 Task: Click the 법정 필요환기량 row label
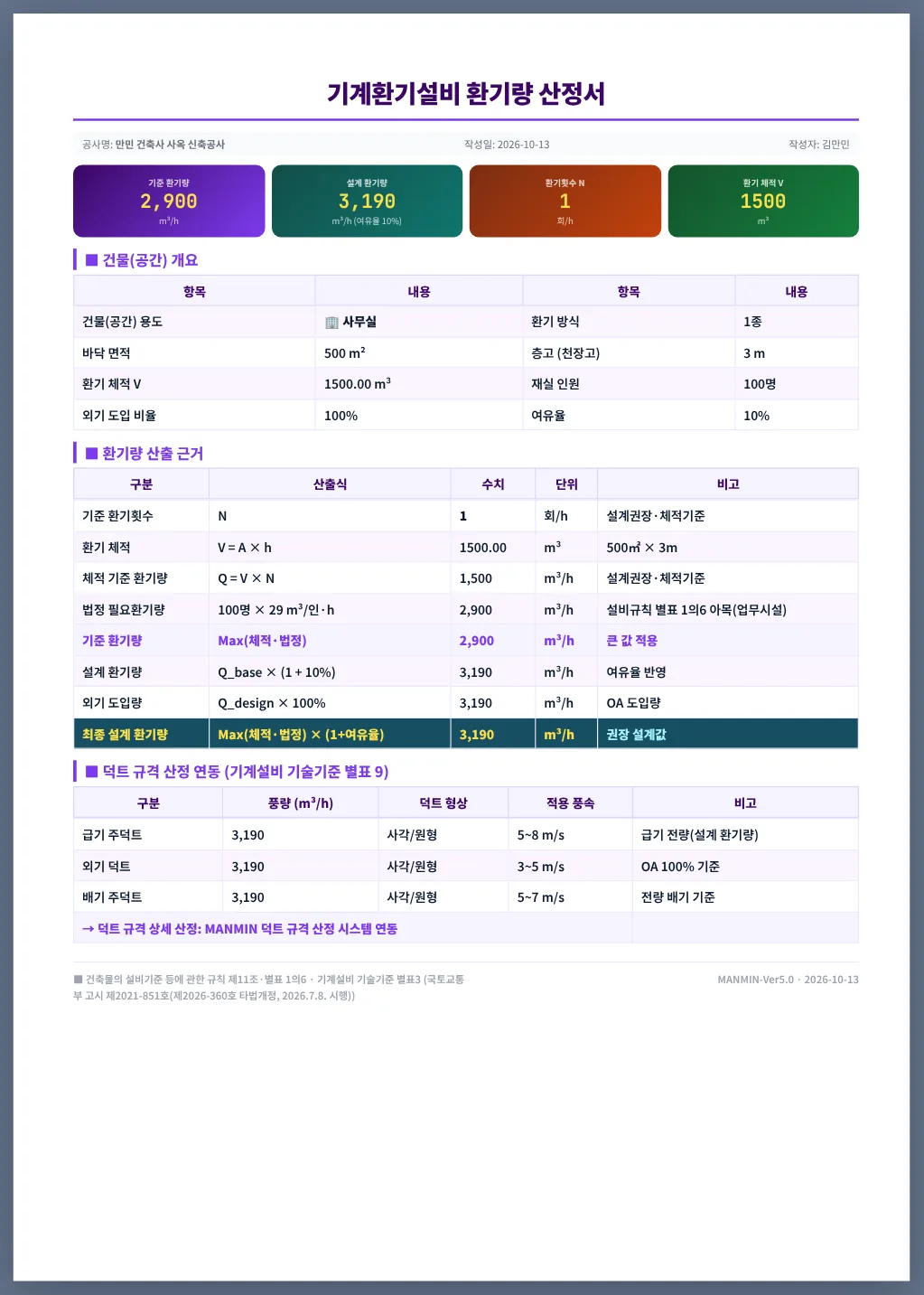pos(124,610)
